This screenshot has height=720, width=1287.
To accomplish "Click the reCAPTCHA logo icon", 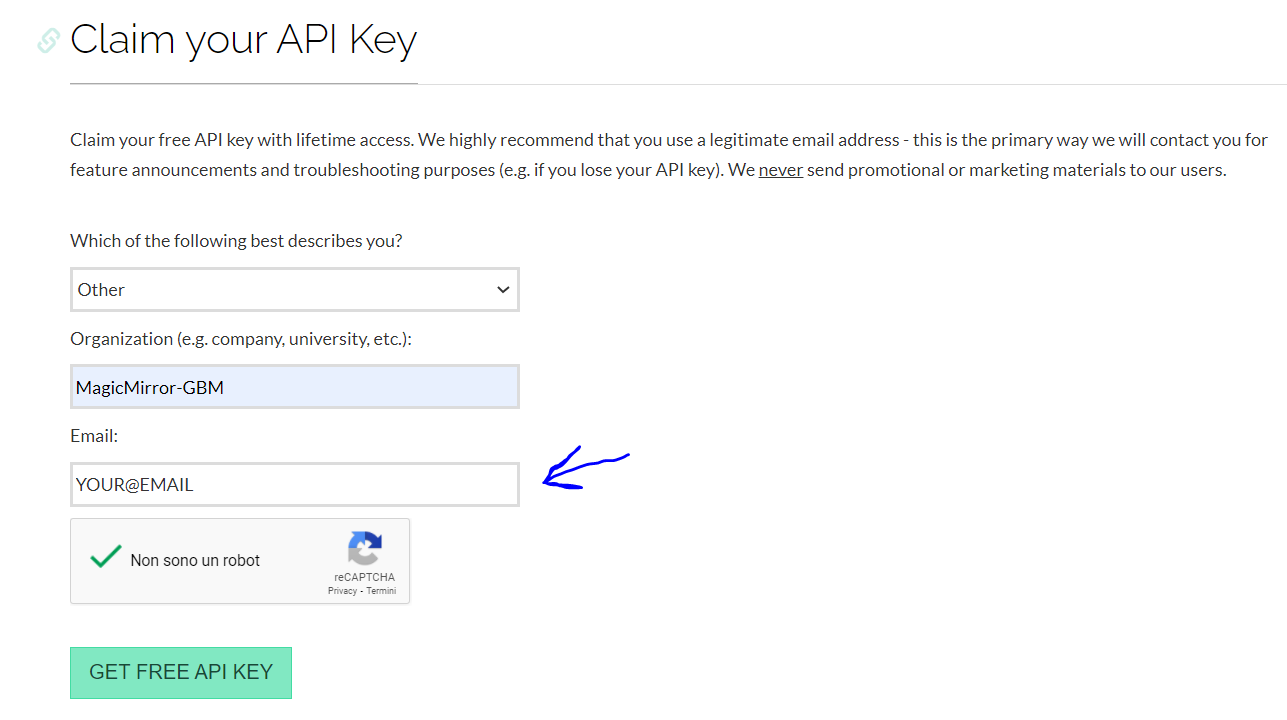I will point(365,548).
